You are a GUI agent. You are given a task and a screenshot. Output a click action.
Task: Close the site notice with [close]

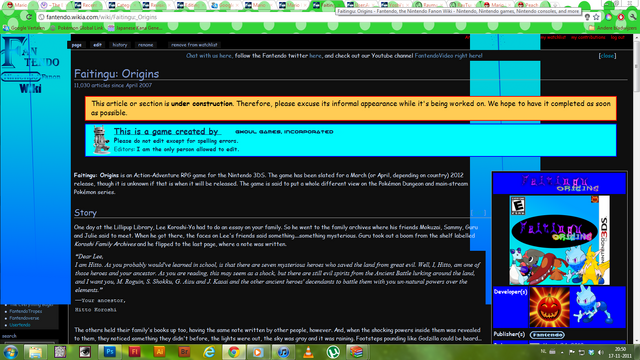607,56
